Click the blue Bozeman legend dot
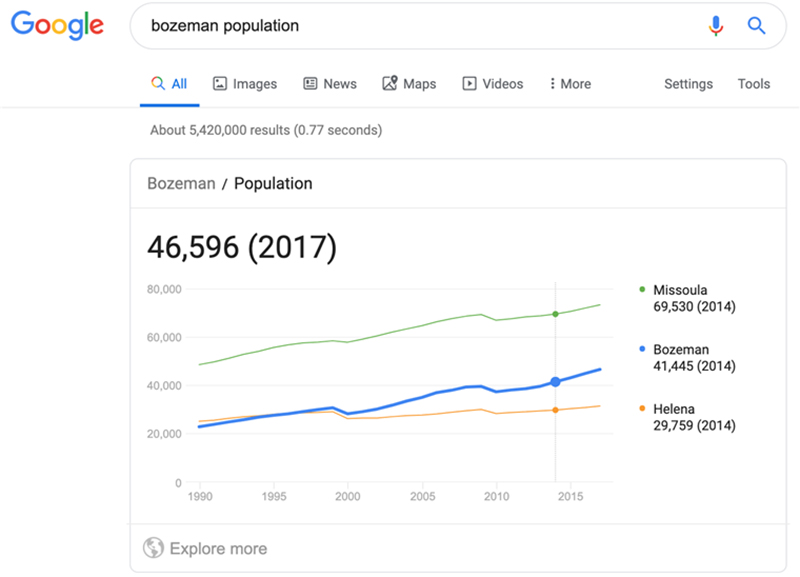Viewport: 800px width, 577px height. click(x=642, y=349)
